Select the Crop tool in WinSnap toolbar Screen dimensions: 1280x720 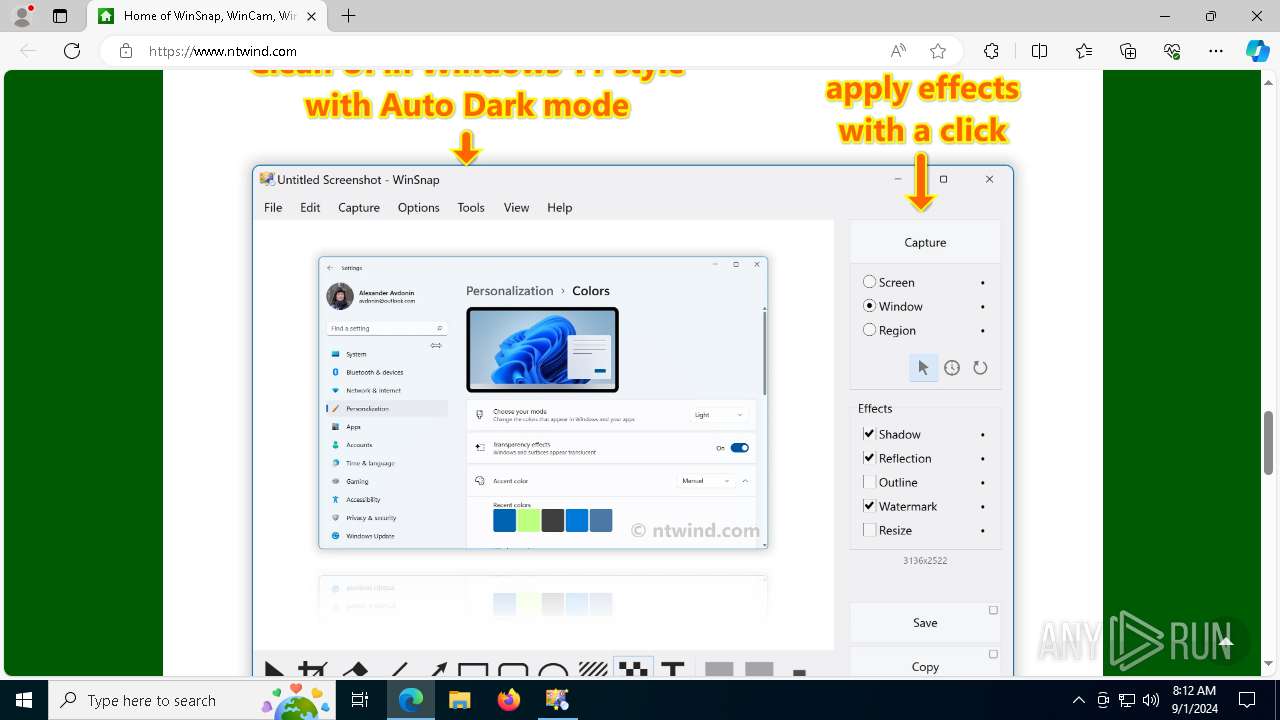(313, 669)
